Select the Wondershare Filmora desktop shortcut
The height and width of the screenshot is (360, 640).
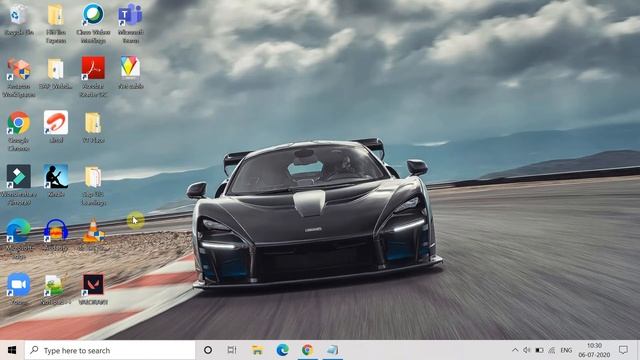coord(18,184)
